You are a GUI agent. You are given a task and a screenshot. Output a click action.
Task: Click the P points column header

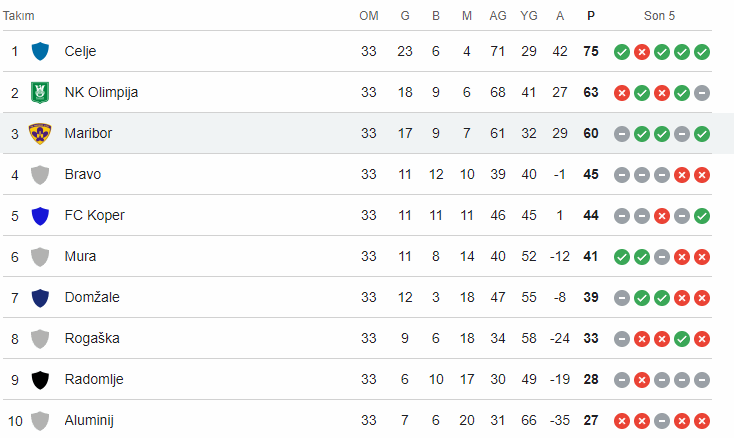[x=591, y=16]
